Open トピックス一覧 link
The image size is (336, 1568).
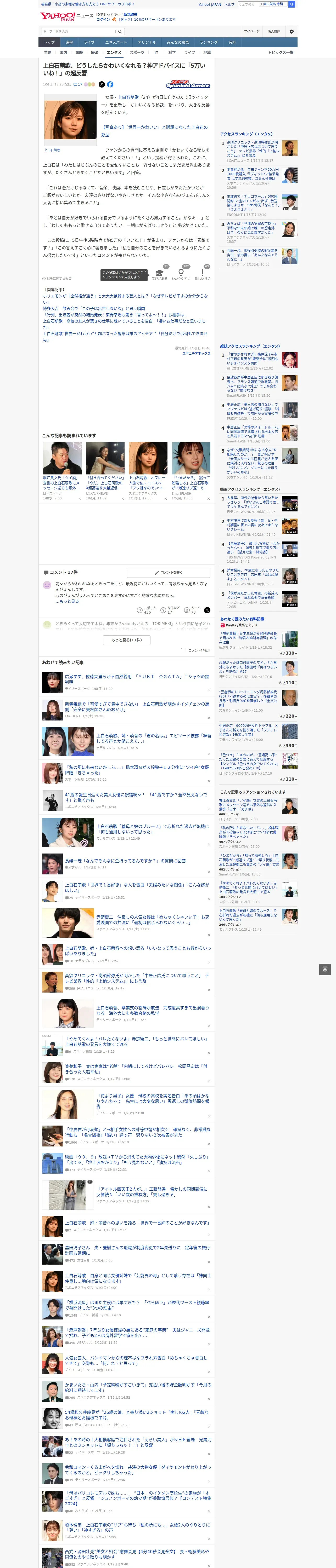click(x=281, y=53)
